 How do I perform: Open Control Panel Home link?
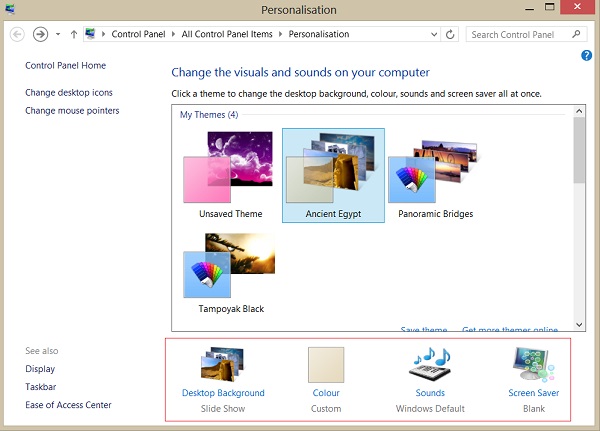[65, 65]
